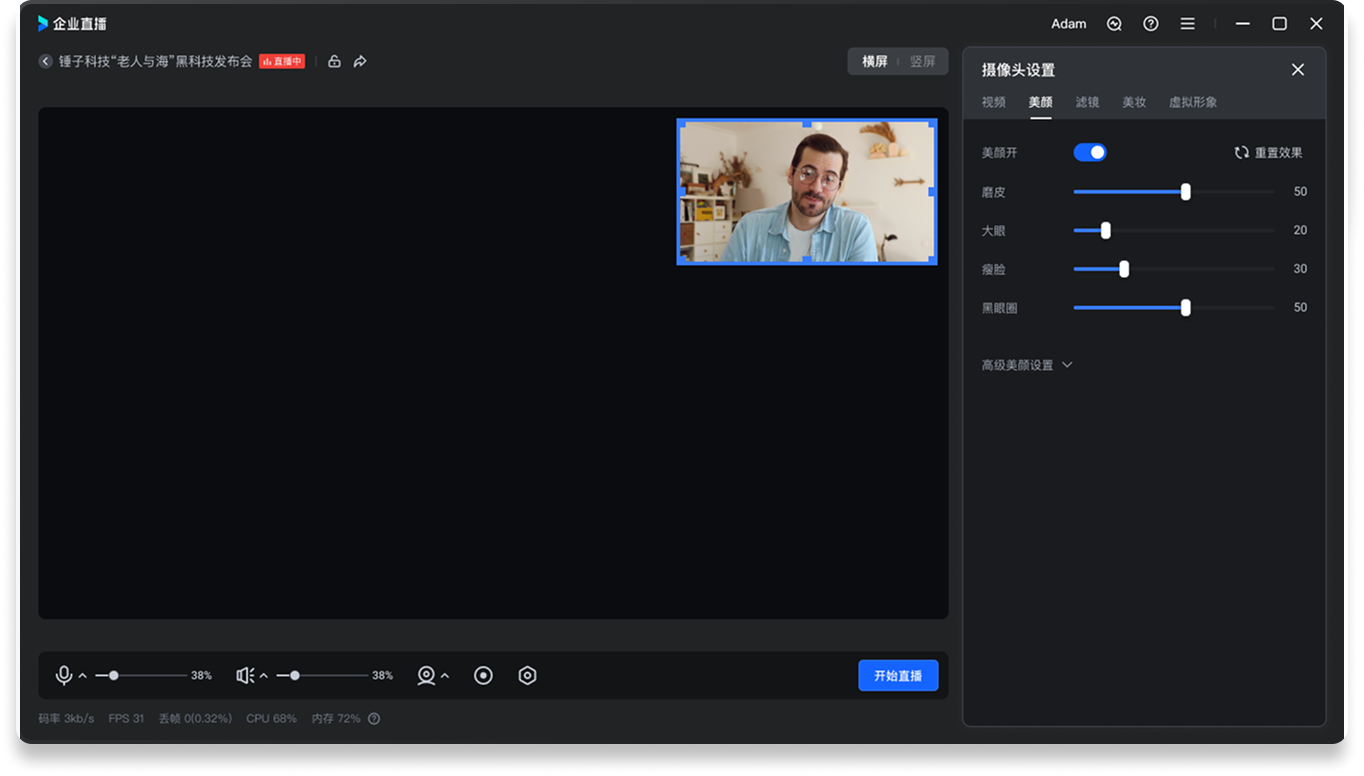1364x776 pixels.
Task: Click the share arrow icon beside title
Action: (x=360, y=62)
